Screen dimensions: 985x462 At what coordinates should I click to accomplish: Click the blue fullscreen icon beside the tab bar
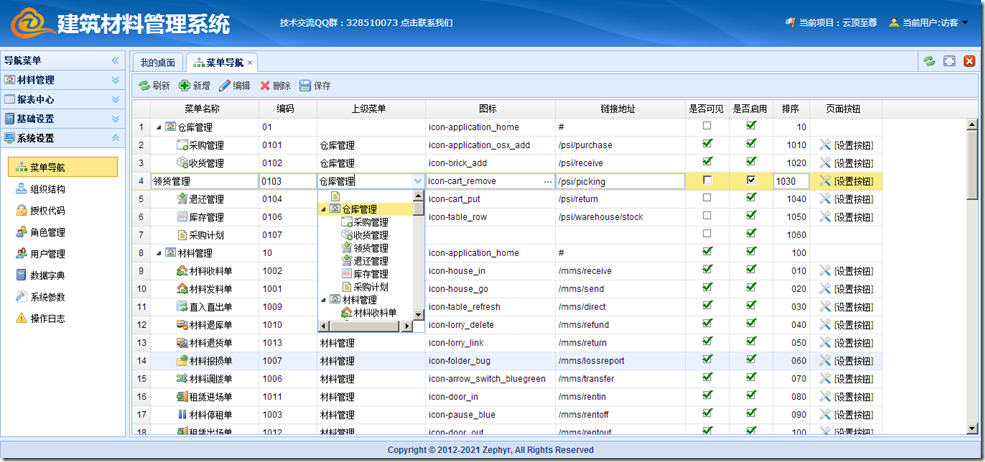(x=949, y=62)
